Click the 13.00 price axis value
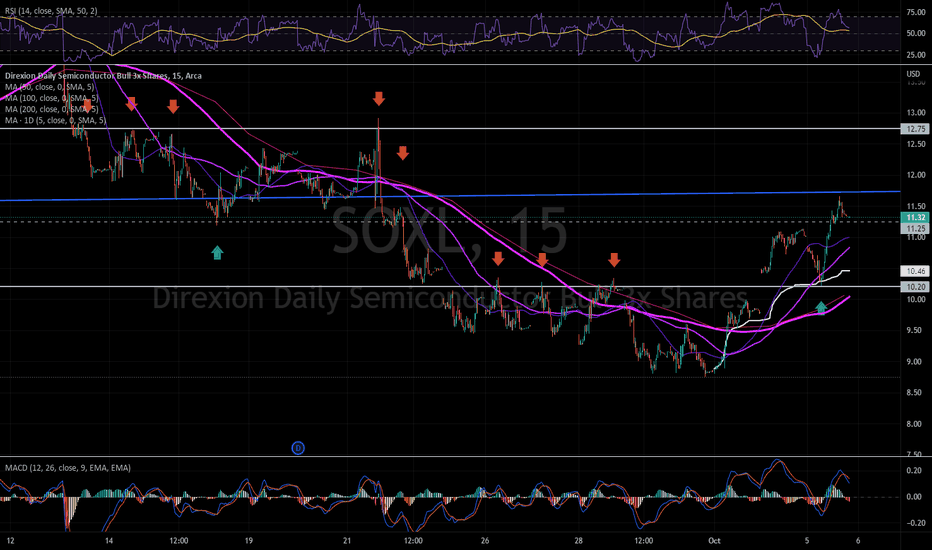 point(915,112)
